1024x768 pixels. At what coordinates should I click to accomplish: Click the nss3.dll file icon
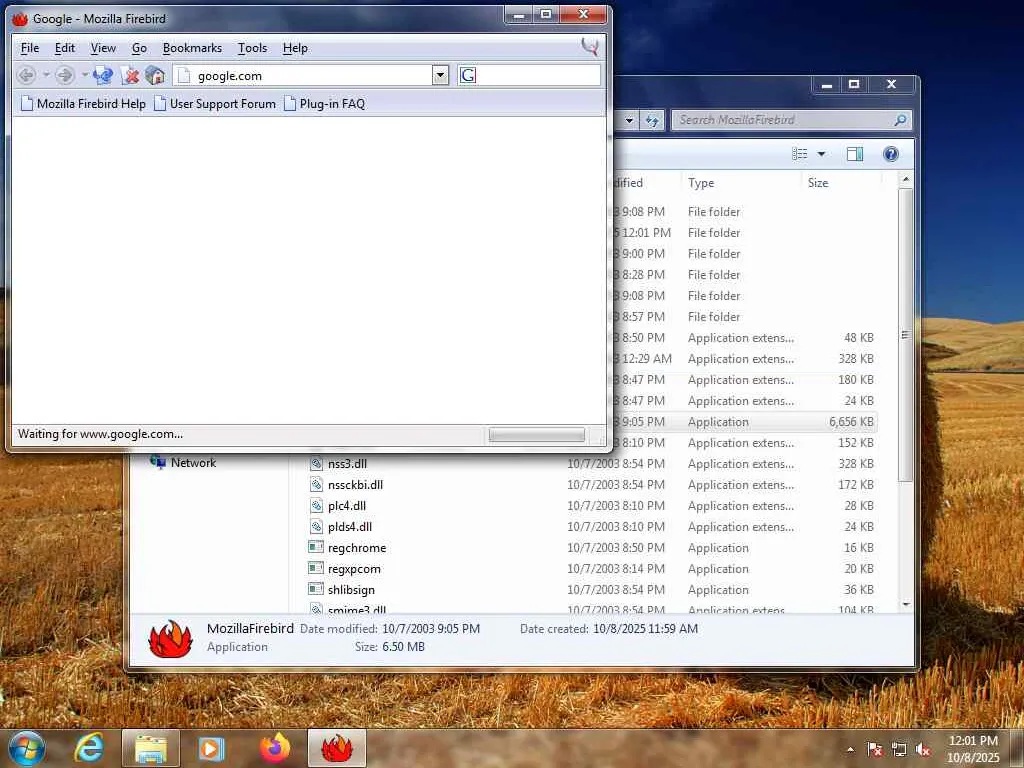pos(316,464)
